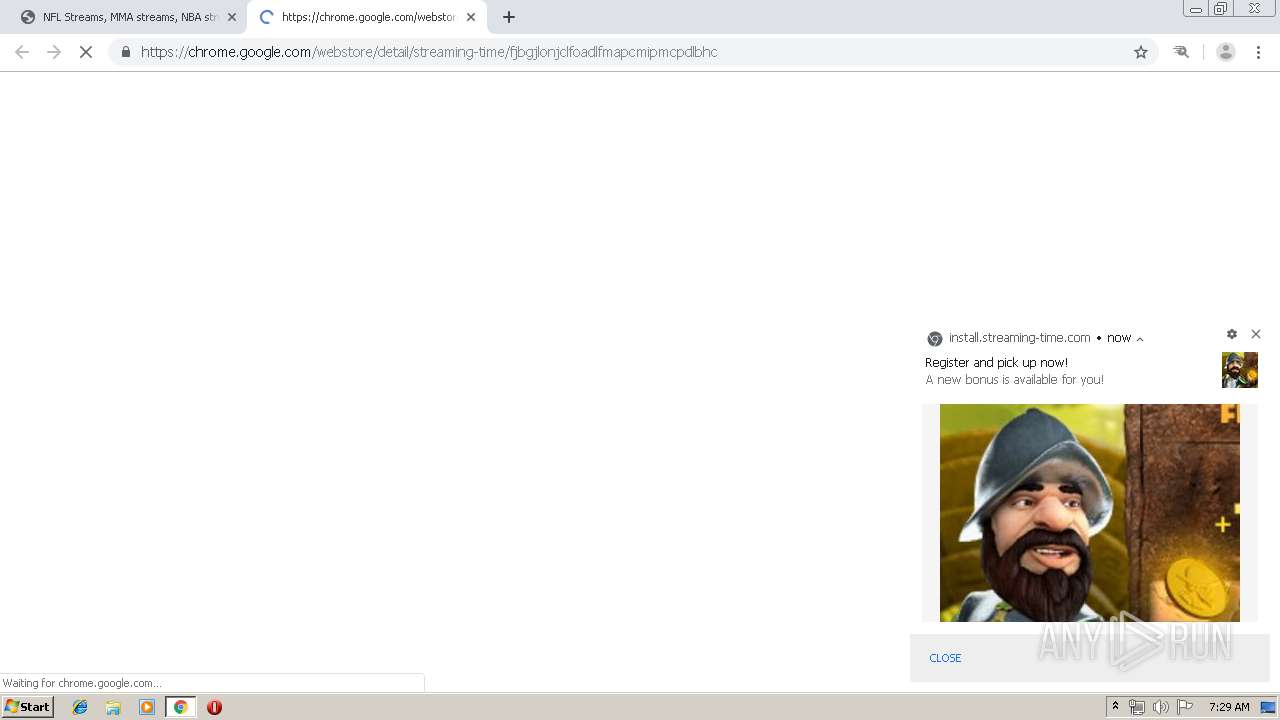Open Windows Explorer folder in taskbar
1280x720 pixels.
pyautogui.click(x=113, y=707)
